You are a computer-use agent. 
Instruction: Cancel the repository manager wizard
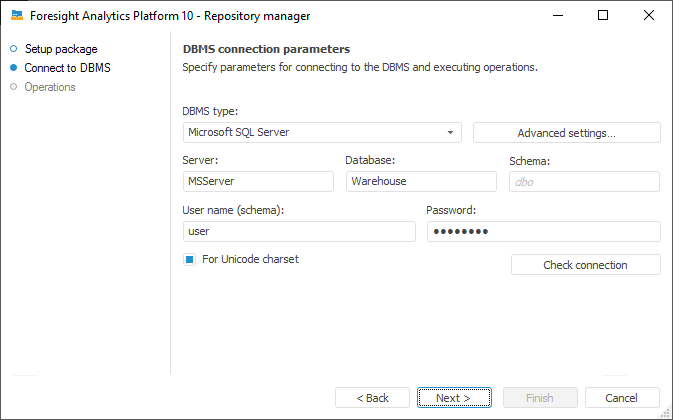coord(622,398)
